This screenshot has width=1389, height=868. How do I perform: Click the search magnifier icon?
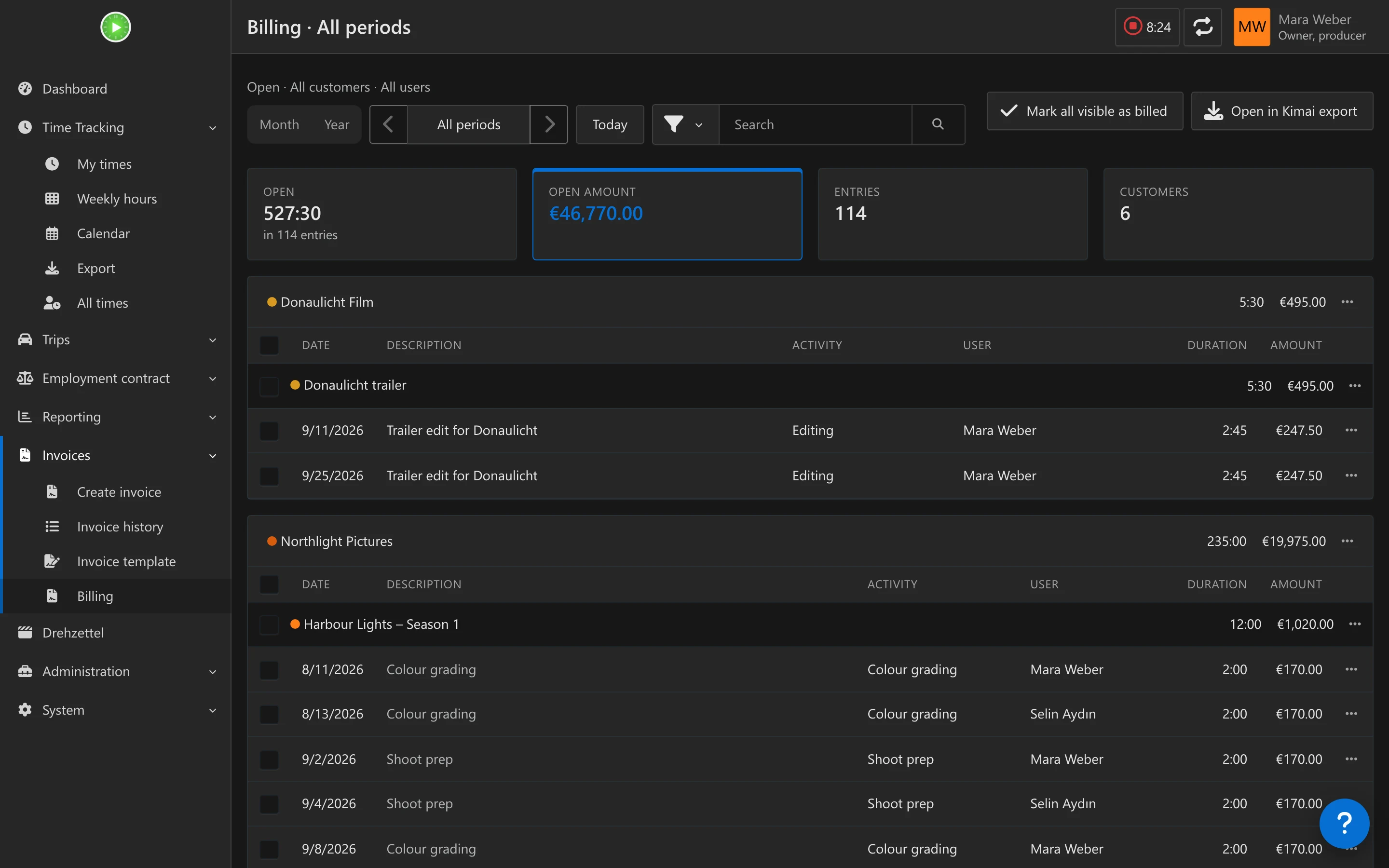(938, 124)
